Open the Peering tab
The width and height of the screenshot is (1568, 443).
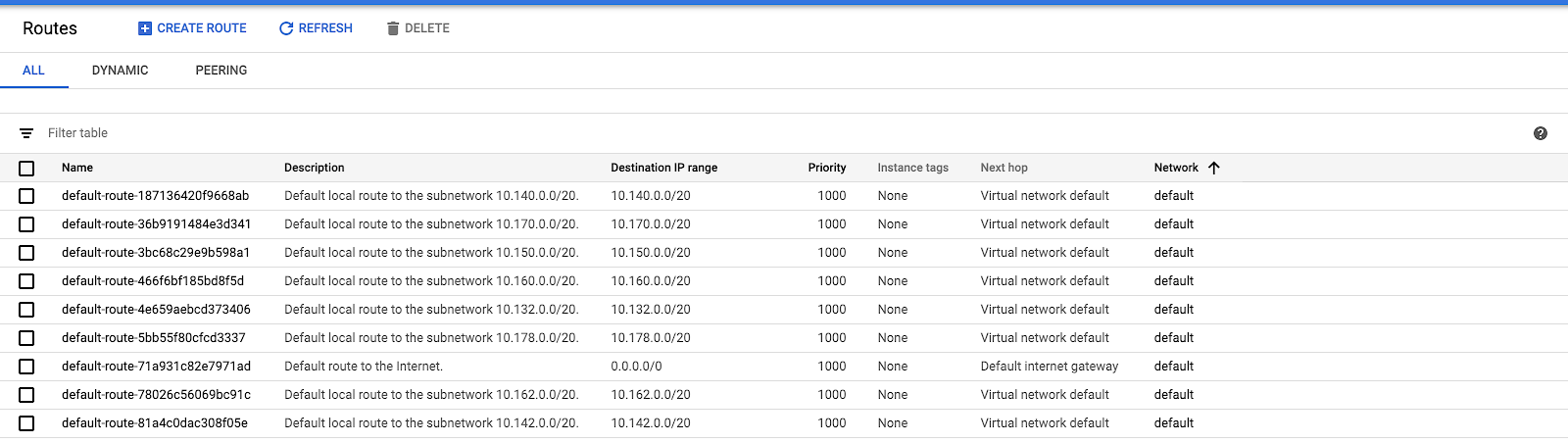pos(221,71)
